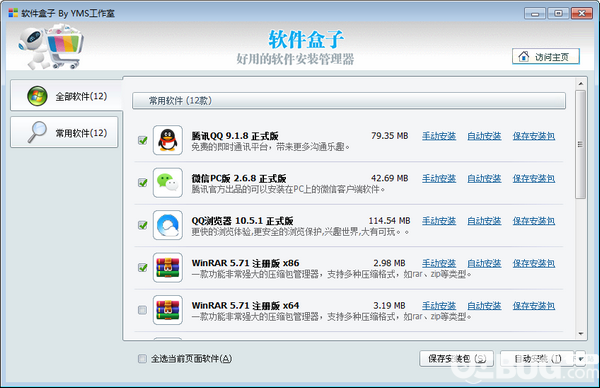Image resolution: width=600 pixels, height=388 pixels.
Task: Select the 微信PC版 2.6.8 正式版 title
Action: (x=239, y=178)
